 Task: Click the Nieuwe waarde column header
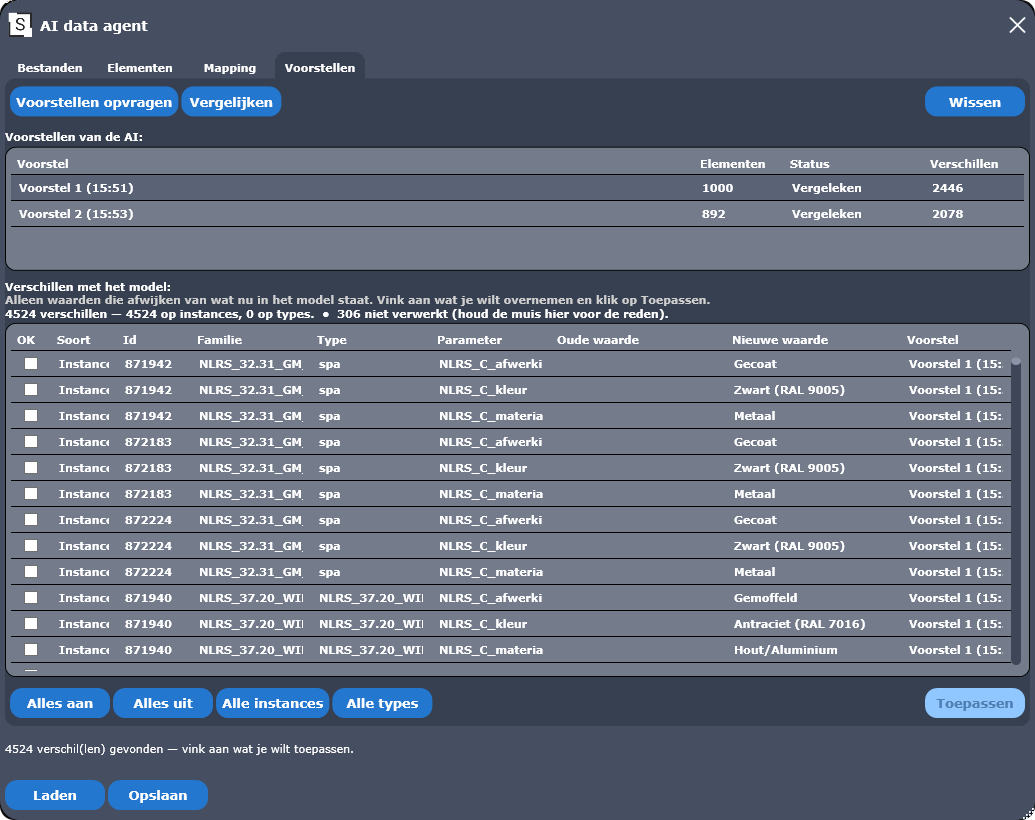[780, 340]
